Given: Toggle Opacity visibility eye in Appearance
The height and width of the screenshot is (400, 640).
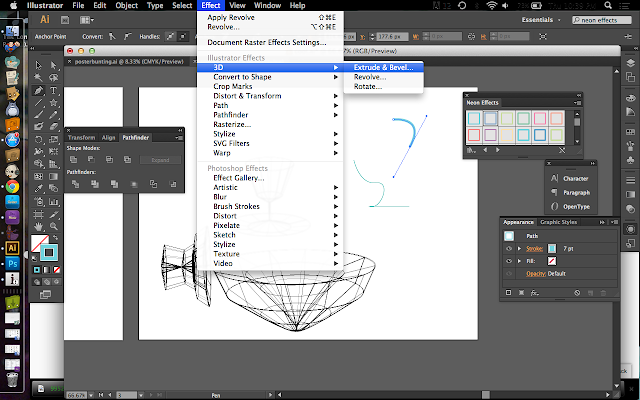Looking at the screenshot, I should 509,273.
